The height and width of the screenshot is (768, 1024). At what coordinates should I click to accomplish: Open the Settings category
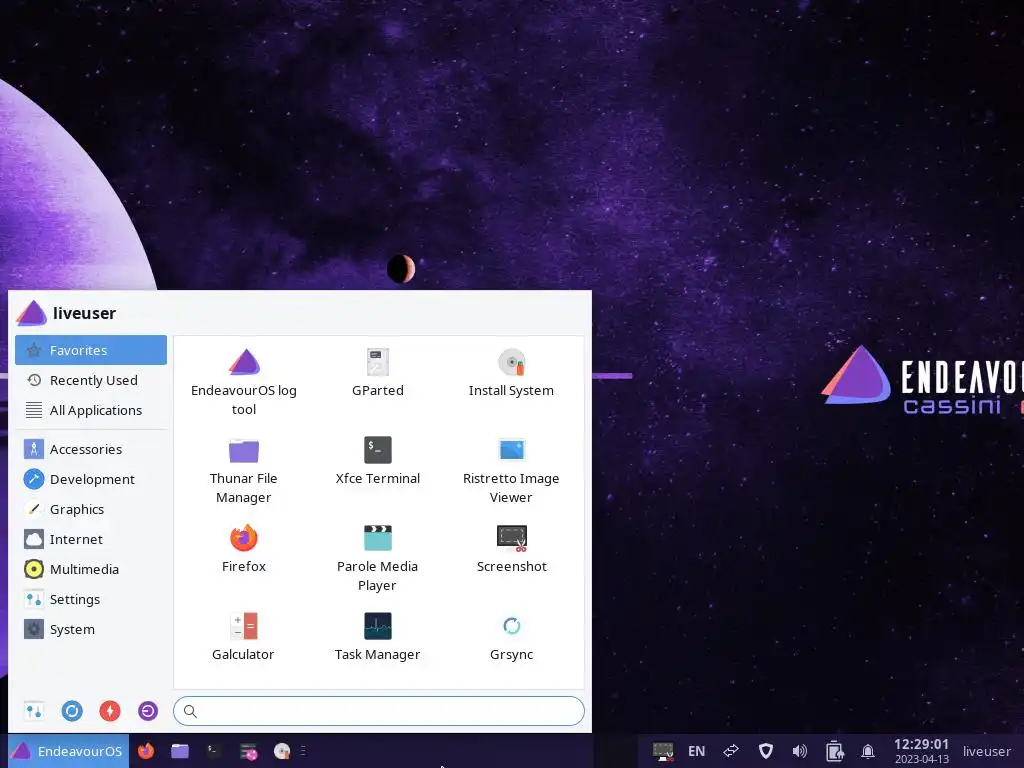(91, 600)
